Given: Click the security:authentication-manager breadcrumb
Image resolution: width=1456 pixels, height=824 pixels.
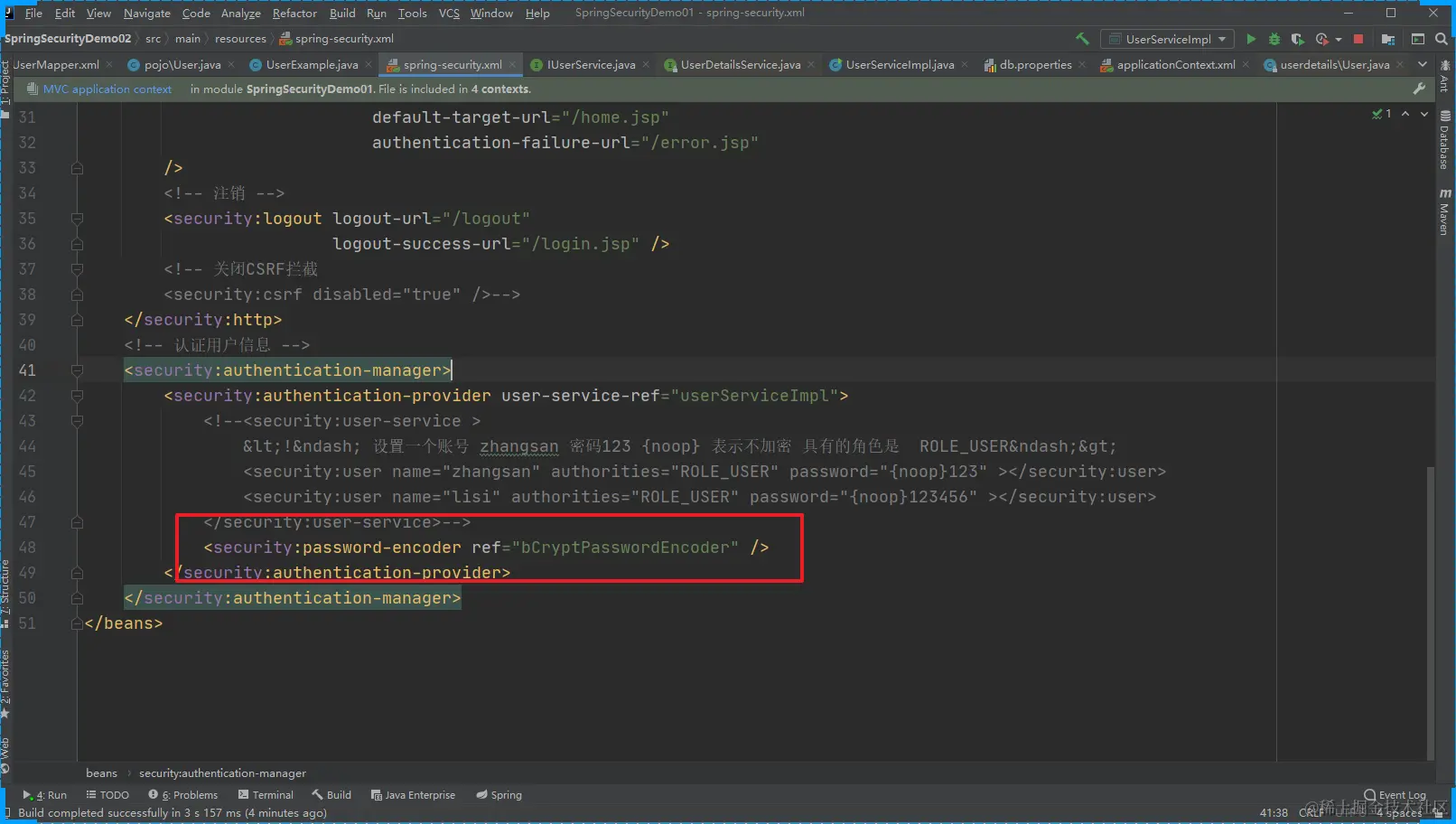Looking at the screenshot, I should 222,773.
